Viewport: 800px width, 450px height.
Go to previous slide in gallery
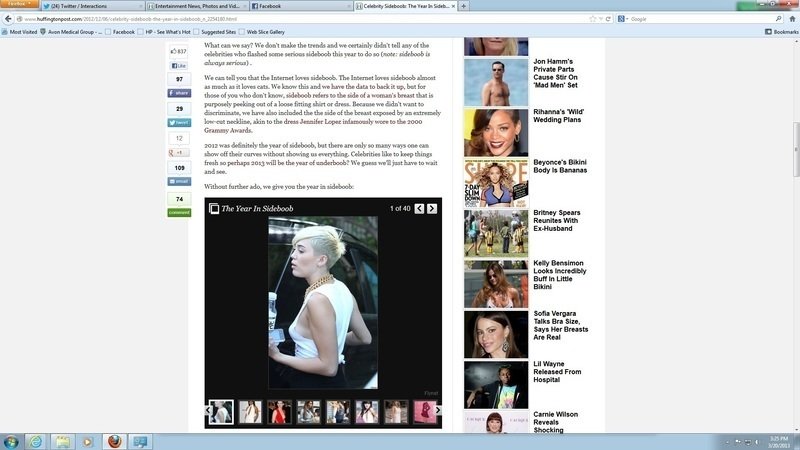tap(419, 208)
